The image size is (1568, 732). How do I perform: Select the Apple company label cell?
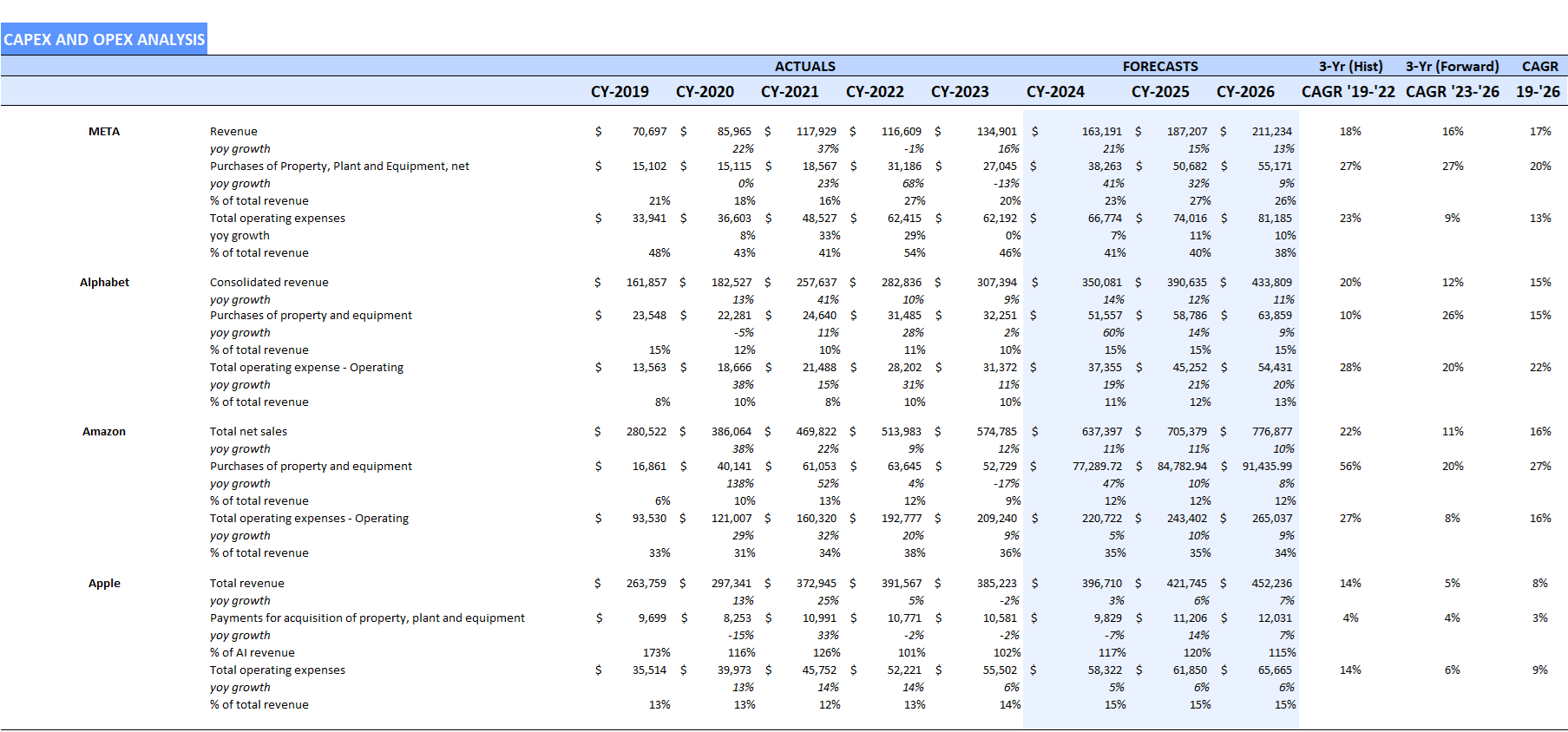click(104, 584)
